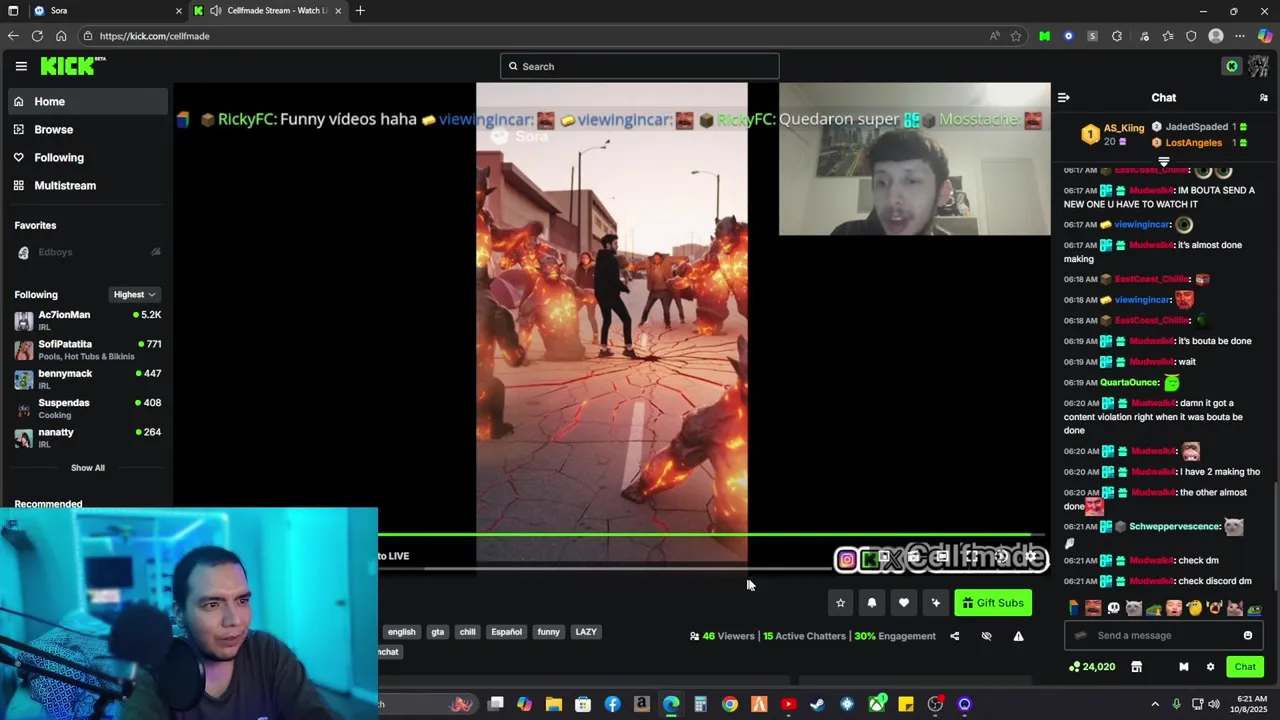The image size is (1280, 720).
Task: Open the chat settings gear icon
Action: 1210,667
